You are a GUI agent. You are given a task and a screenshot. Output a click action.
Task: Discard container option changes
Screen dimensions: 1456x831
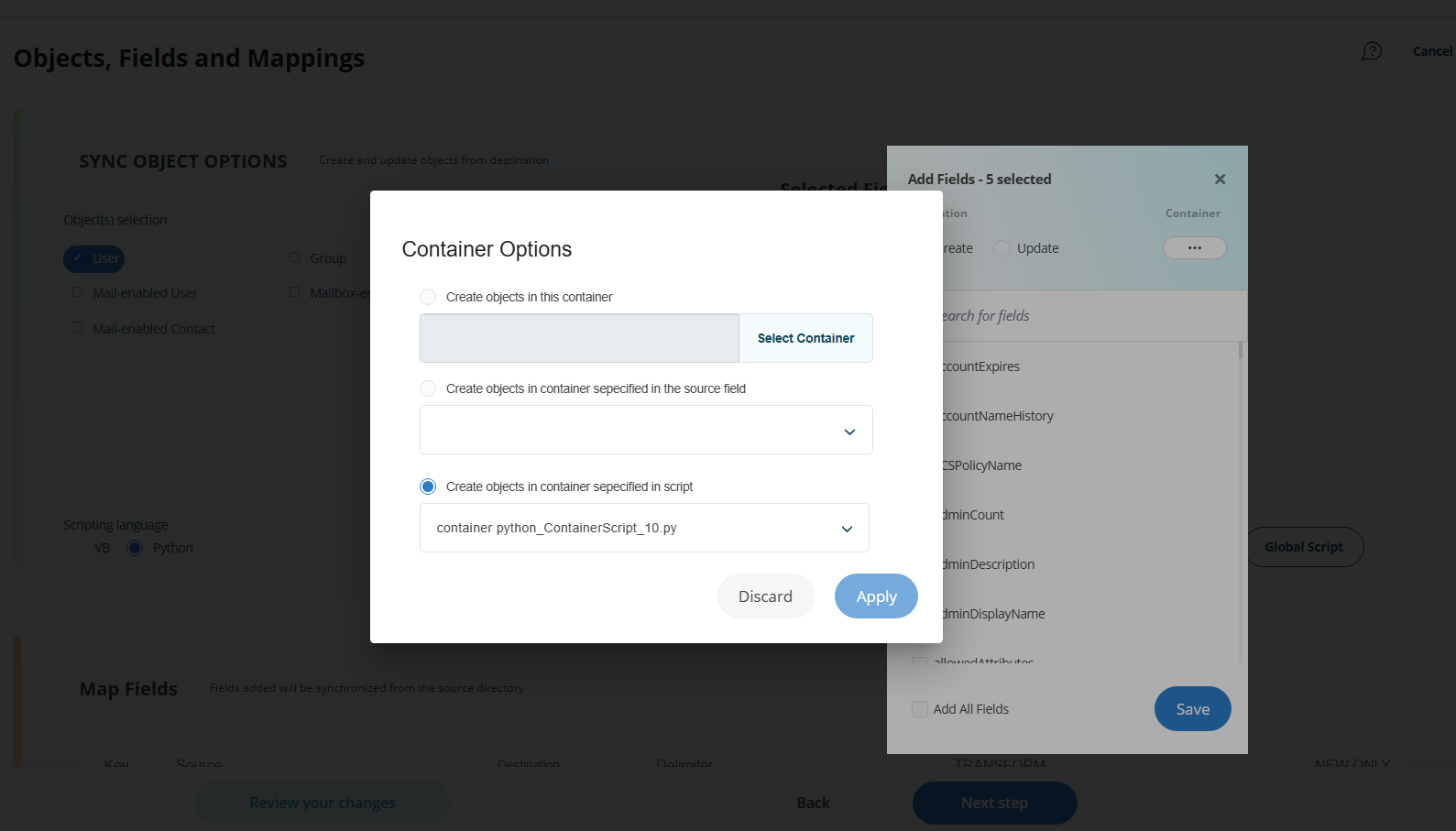765,596
